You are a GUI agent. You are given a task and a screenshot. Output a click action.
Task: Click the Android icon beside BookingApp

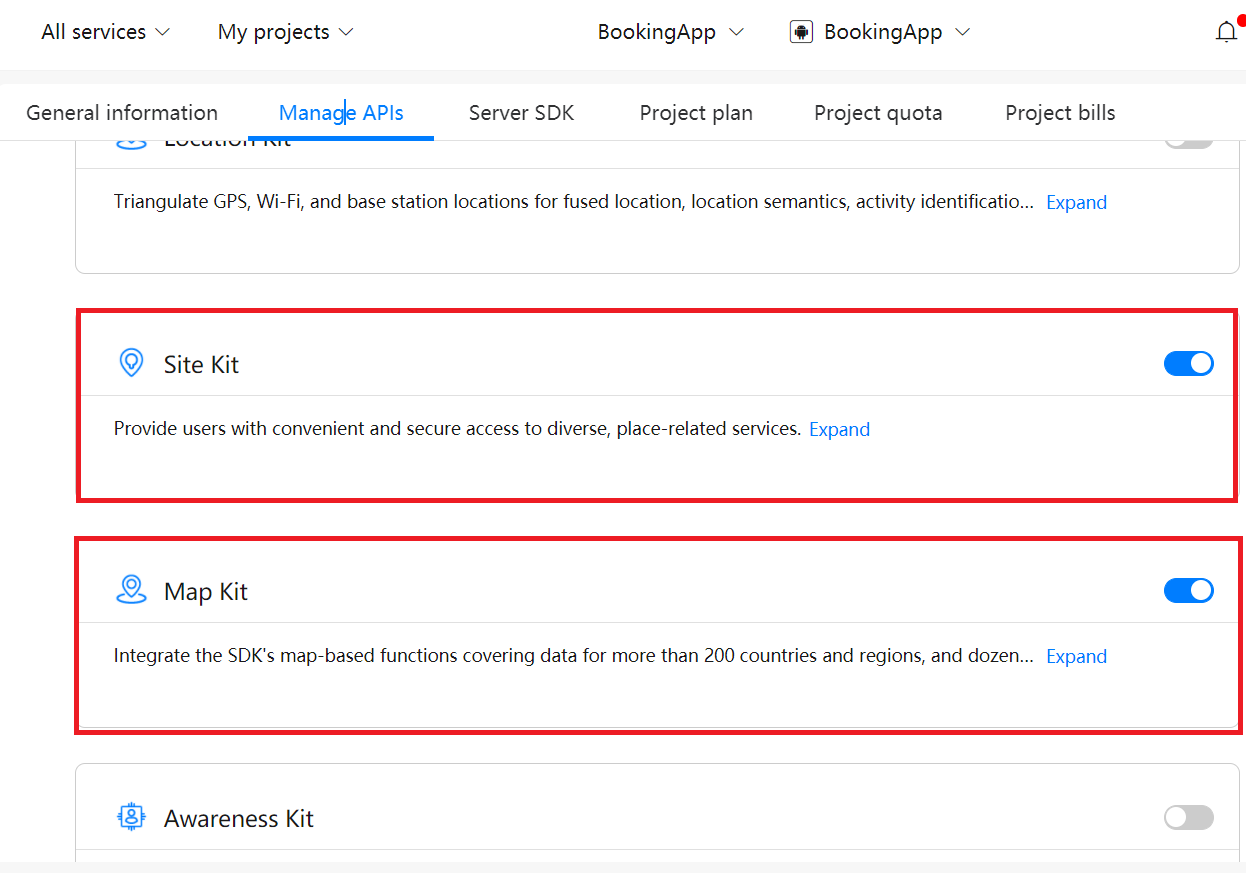click(800, 32)
